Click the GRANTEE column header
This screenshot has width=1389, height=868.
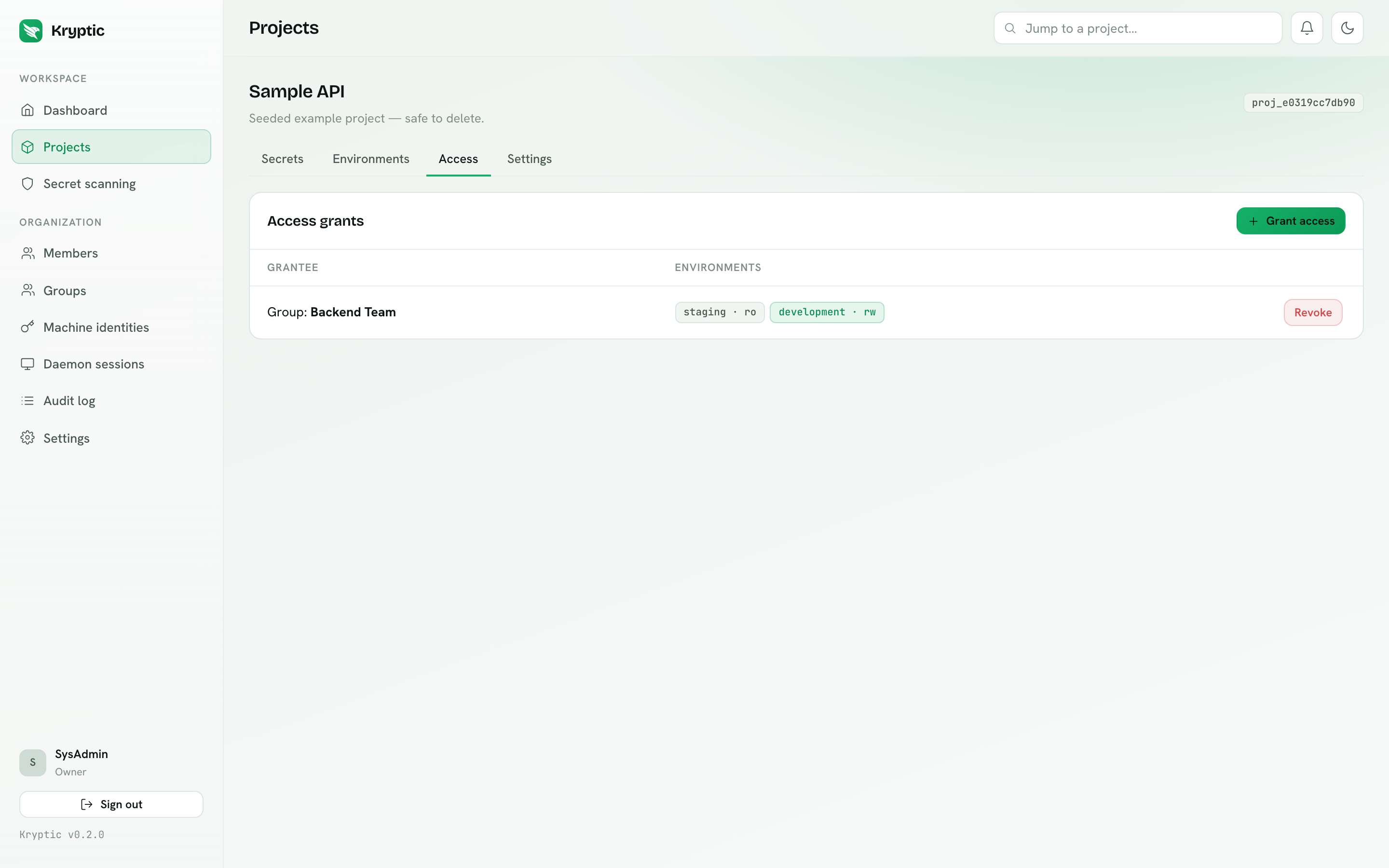point(293,268)
